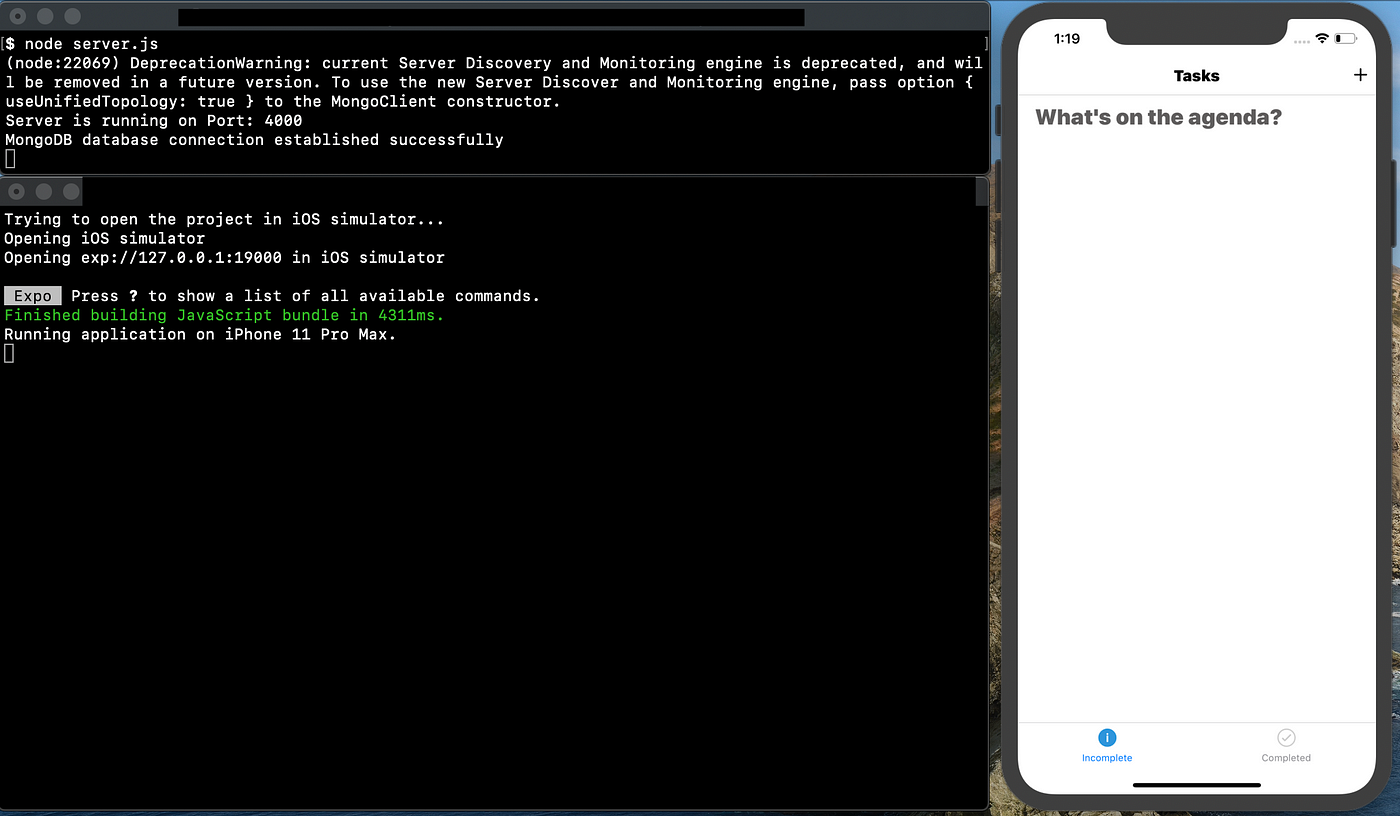The height and width of the screenshot is (816, 1400).
Task: Open the Incomplete tab icon
Action: coord(1107,738)
